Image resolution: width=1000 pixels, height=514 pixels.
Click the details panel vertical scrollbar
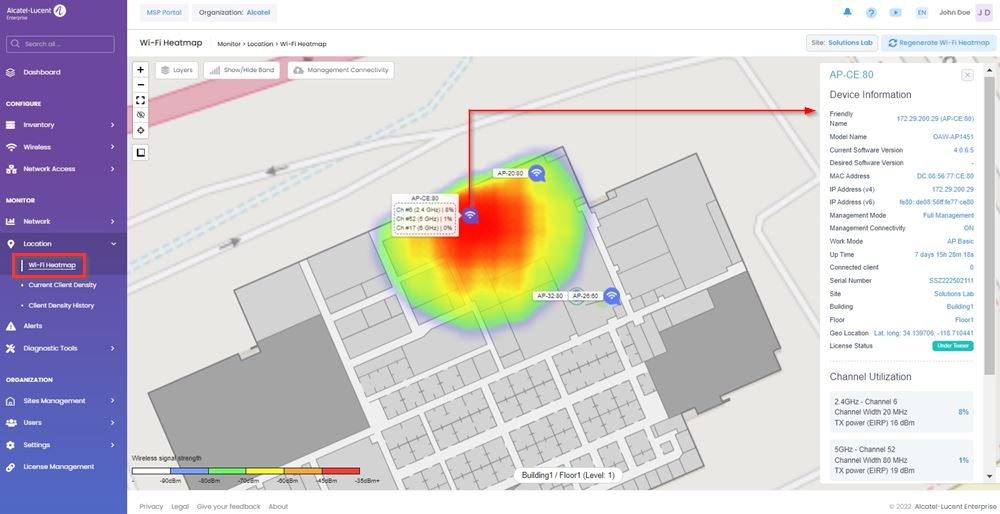(989, 223)
